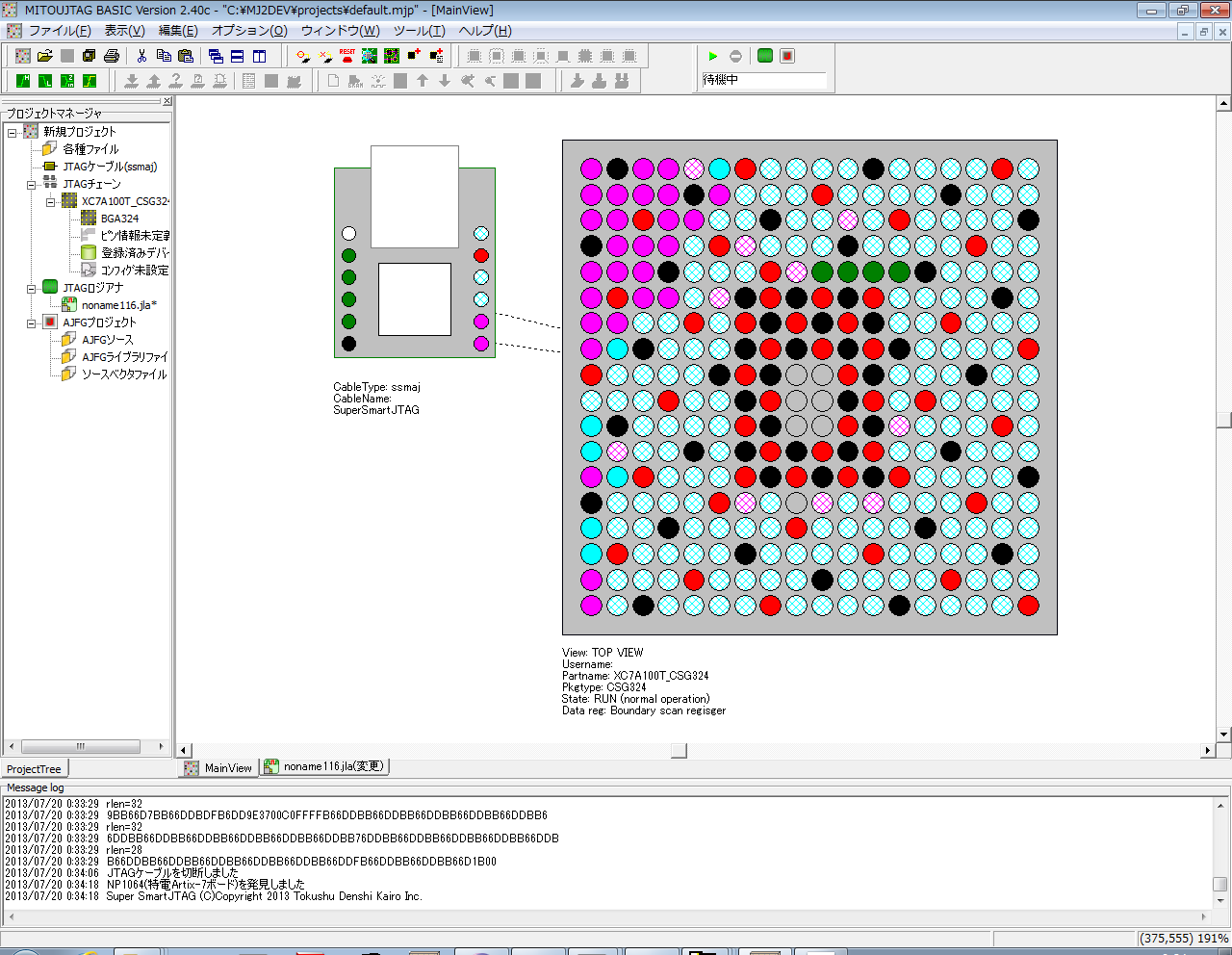Click the print icon in toolbar

coord(112,56)
